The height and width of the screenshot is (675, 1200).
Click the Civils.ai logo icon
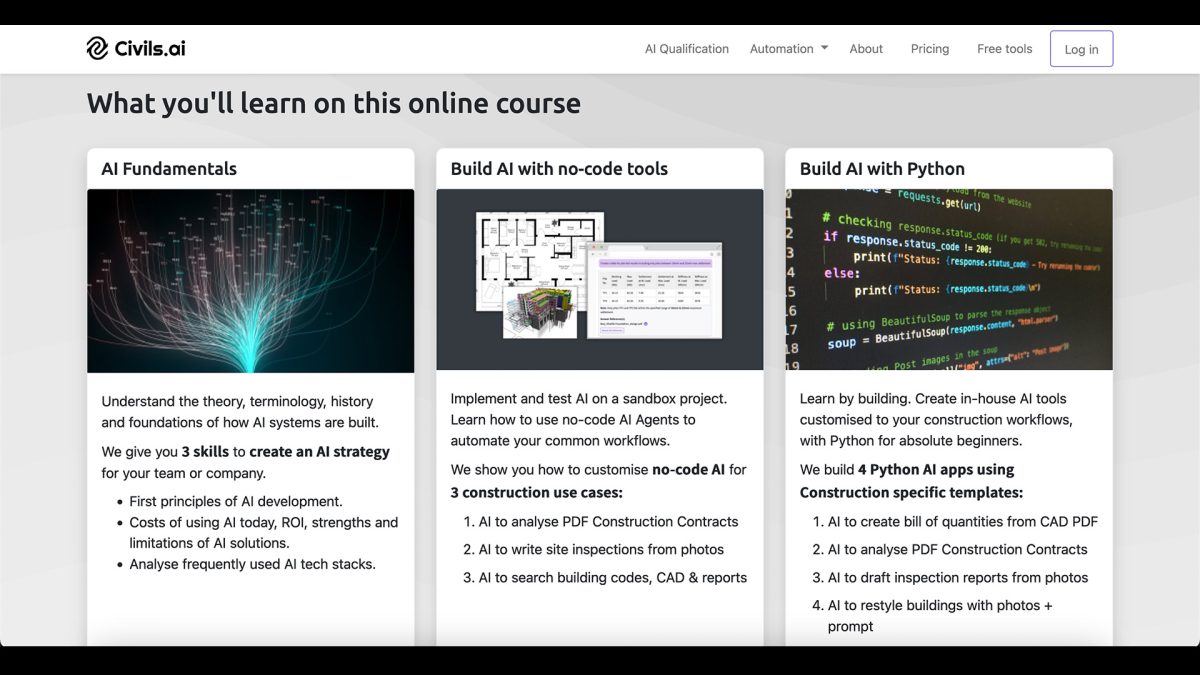pos(97,48)
